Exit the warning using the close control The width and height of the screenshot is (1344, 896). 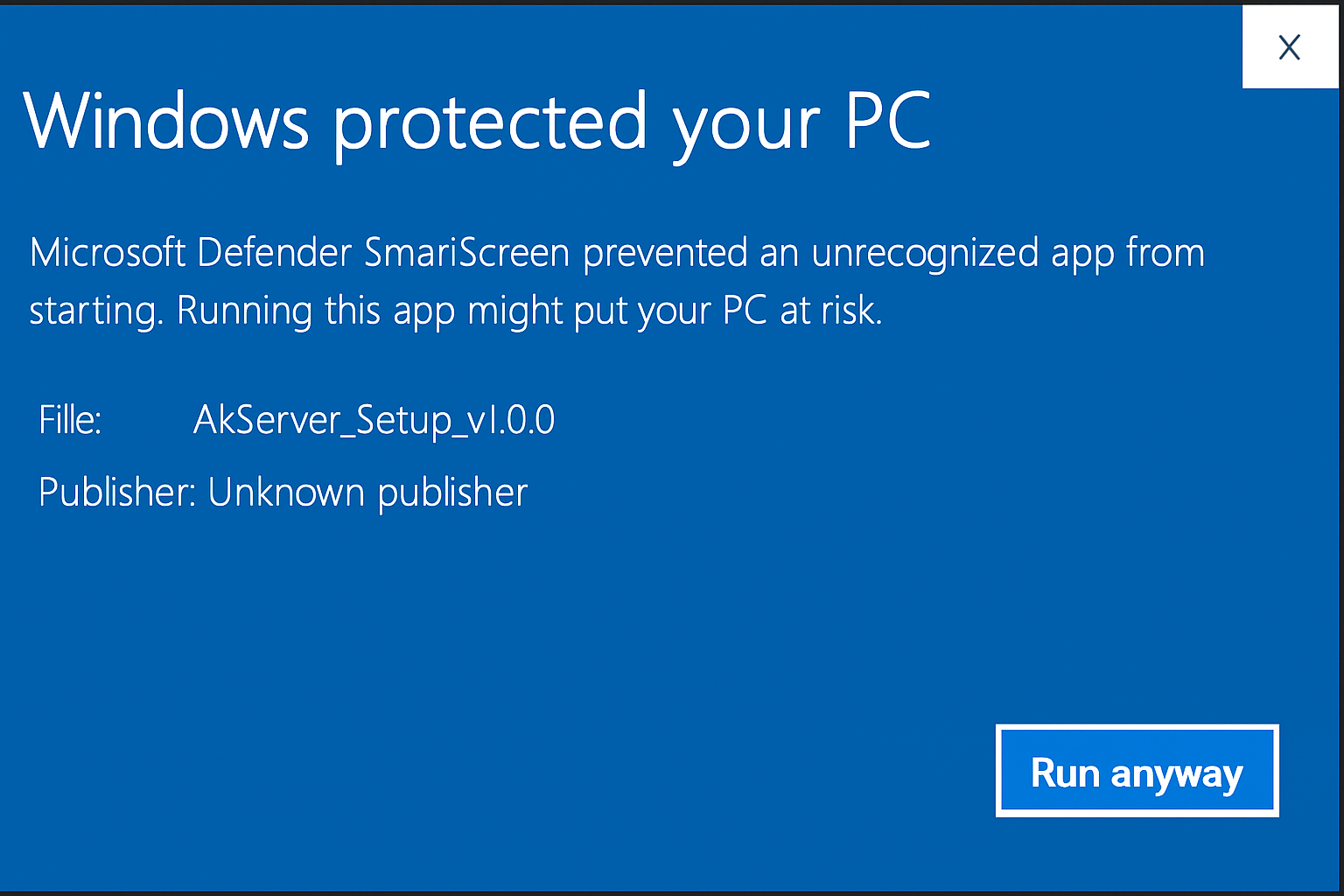pos(1289,48)
